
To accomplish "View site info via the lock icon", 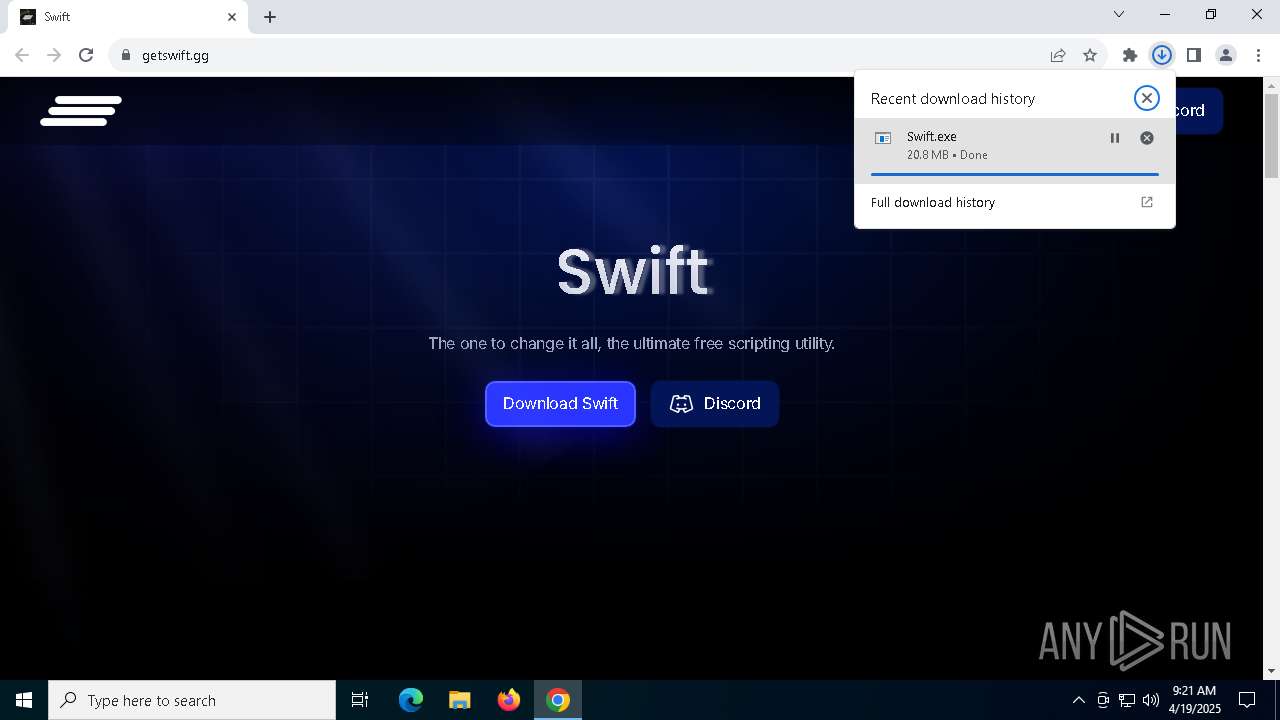I will pos(125,55).
